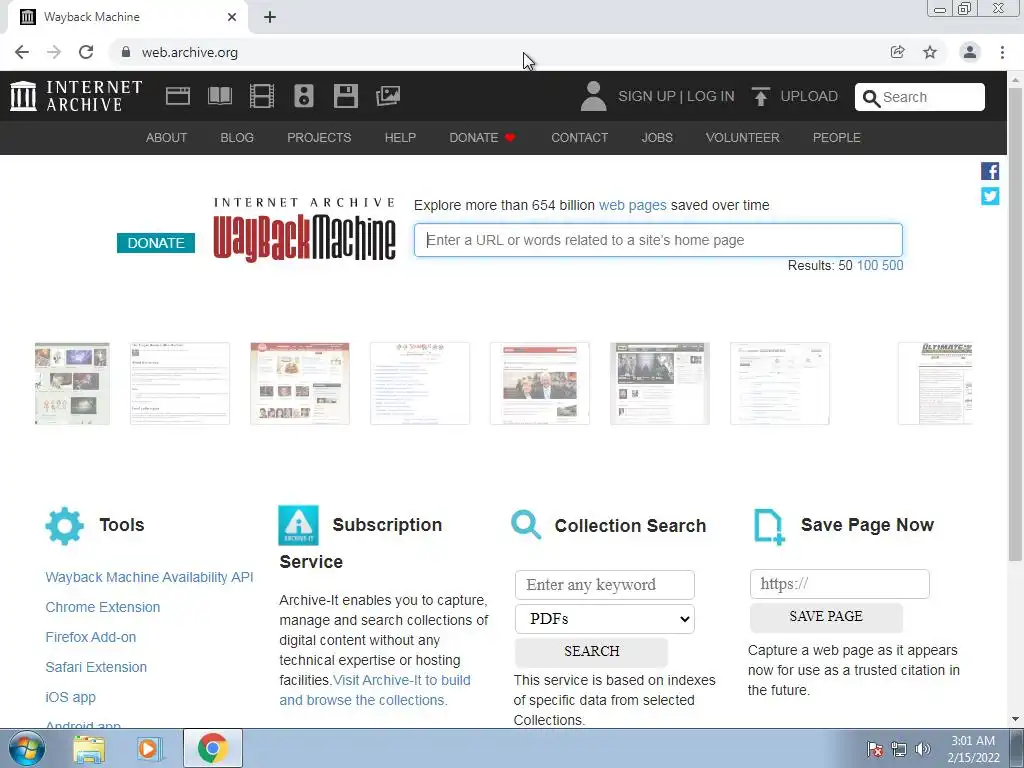Click the SIGN UP link
Screen dimensions: 1024x768
647,96
